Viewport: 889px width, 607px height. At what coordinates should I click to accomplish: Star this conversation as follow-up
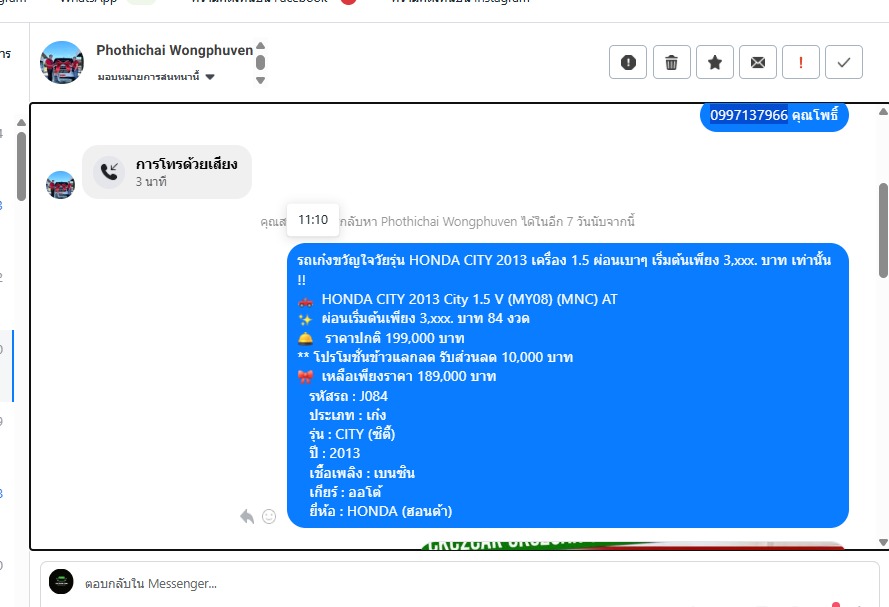pos(714,62)
